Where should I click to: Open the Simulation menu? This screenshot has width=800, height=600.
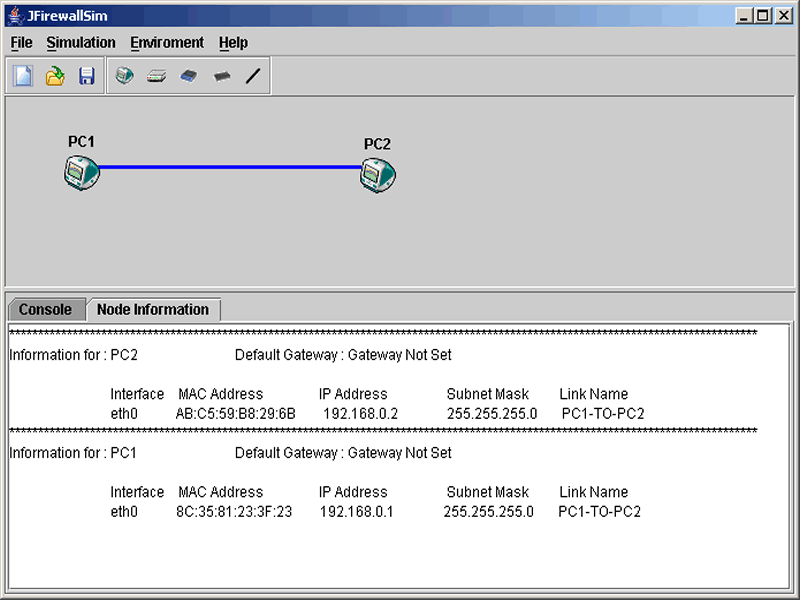[81, 43]
